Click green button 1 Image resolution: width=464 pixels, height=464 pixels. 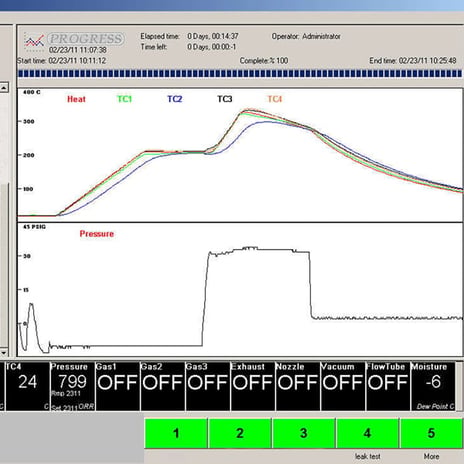tap(176, 433)
